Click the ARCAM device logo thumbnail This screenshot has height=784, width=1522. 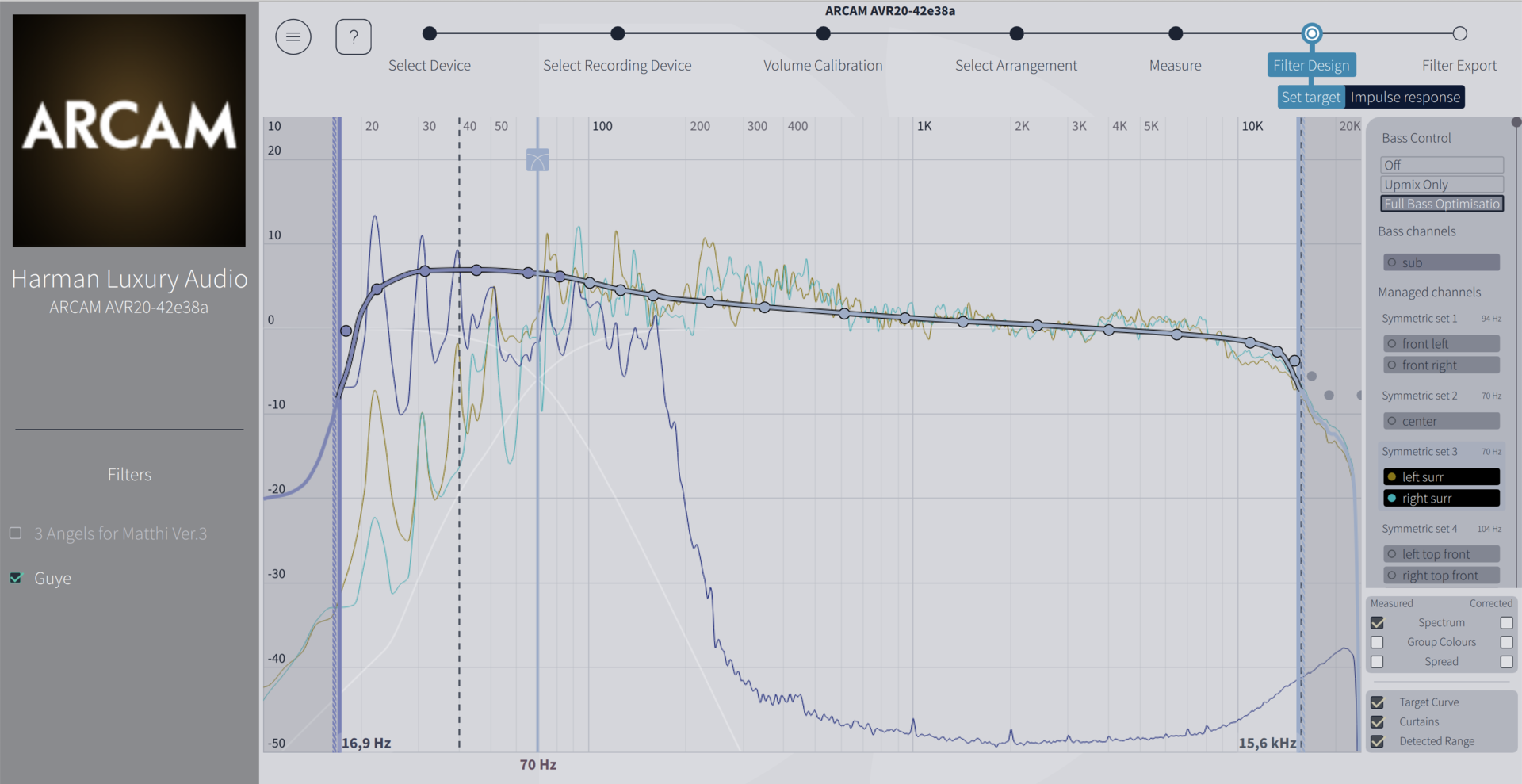tap(129, 131)
